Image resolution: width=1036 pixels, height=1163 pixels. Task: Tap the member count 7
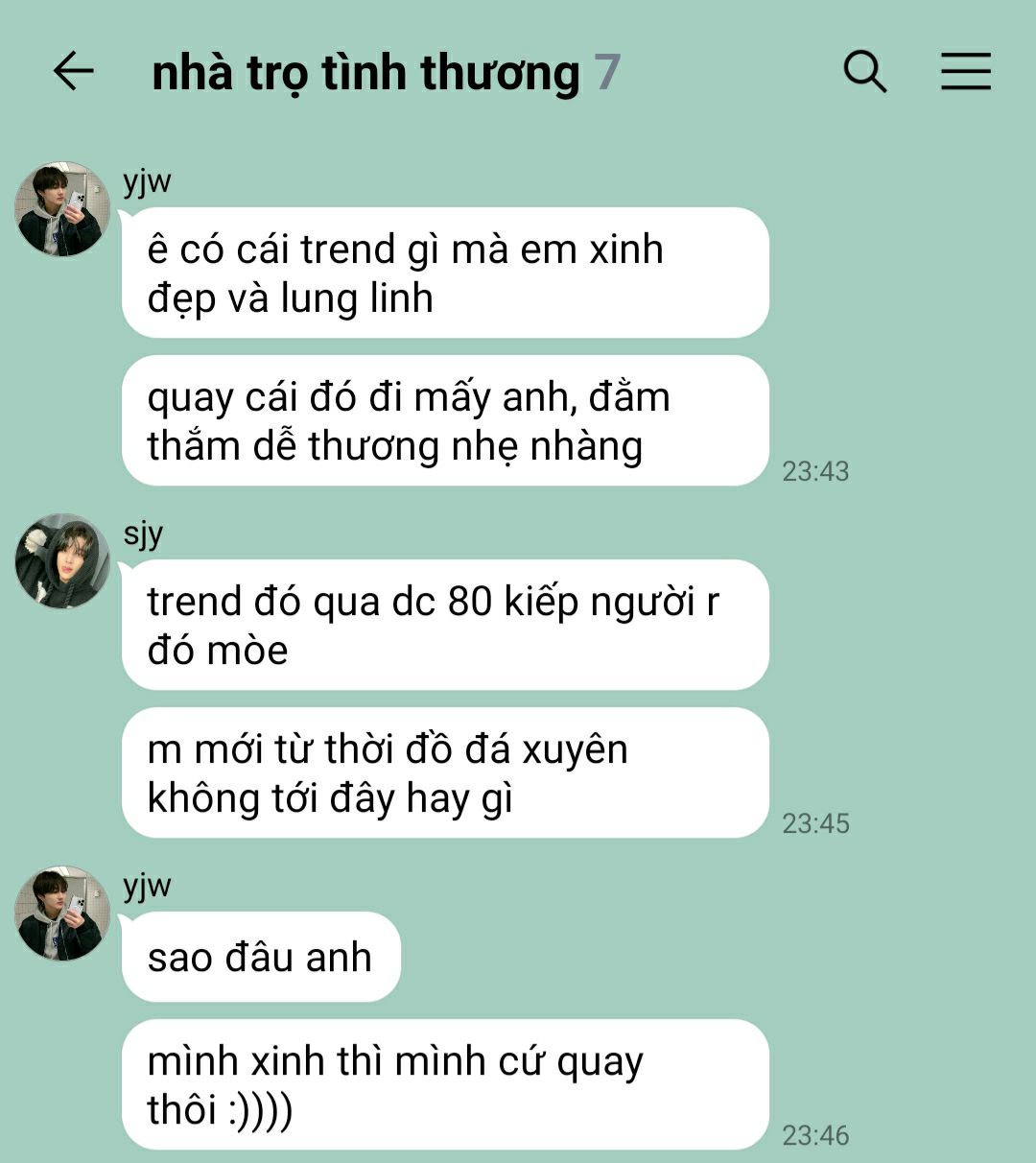(x=607, y=74)
